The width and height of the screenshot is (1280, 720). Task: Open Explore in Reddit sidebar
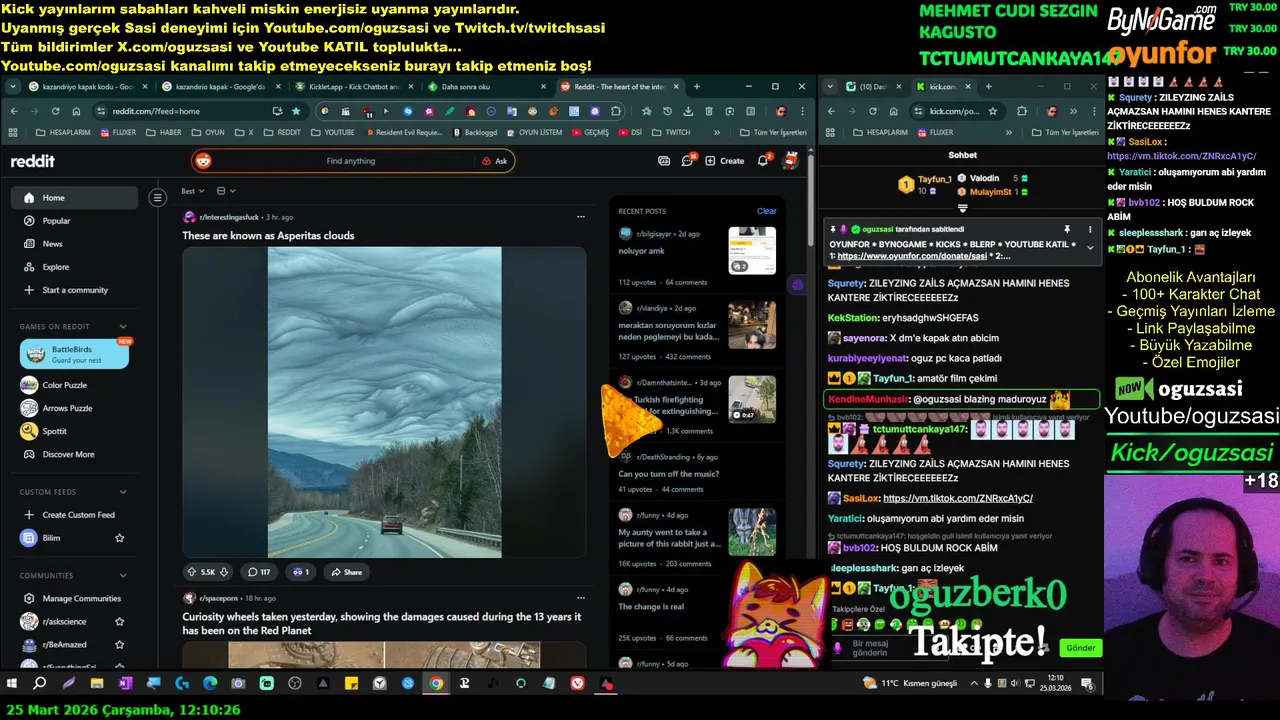[x=74, y=267]
